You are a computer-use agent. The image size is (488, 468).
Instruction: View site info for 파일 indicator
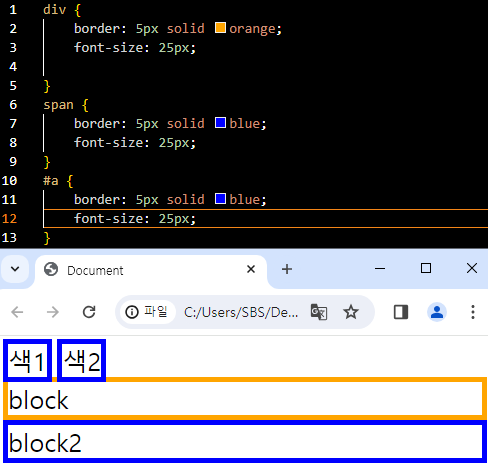click(147, 312)
